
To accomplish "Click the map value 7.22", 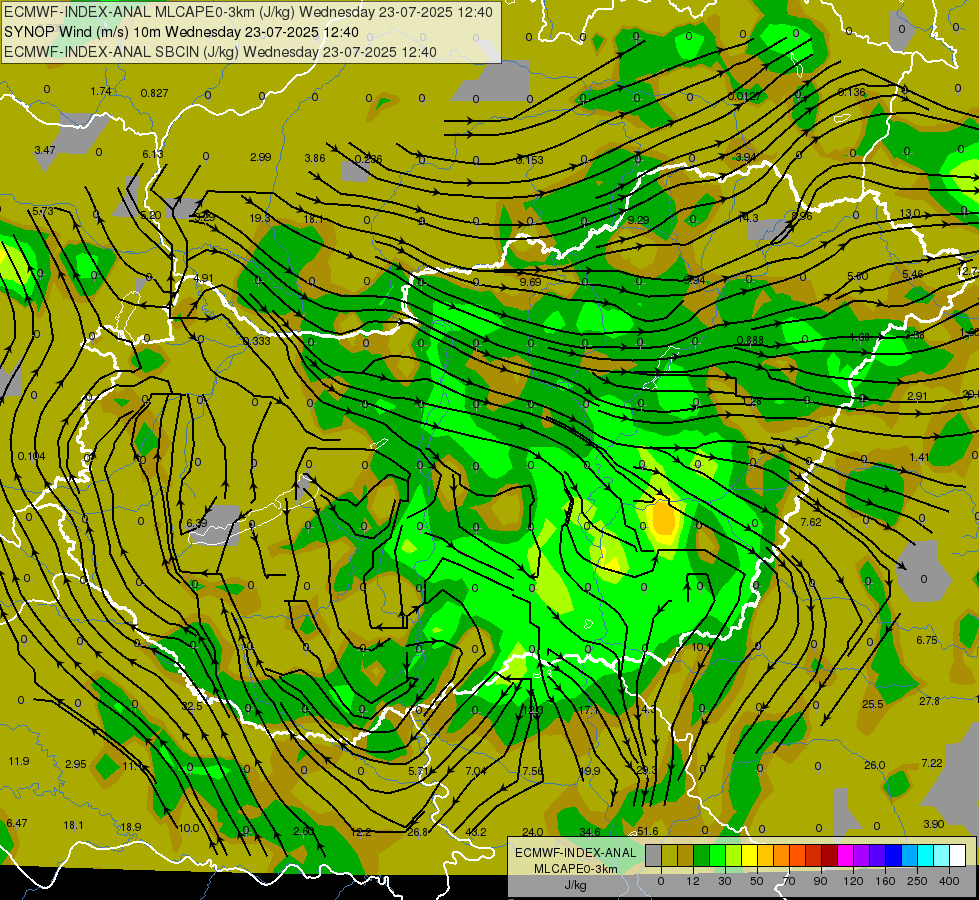I will point(932,763).
